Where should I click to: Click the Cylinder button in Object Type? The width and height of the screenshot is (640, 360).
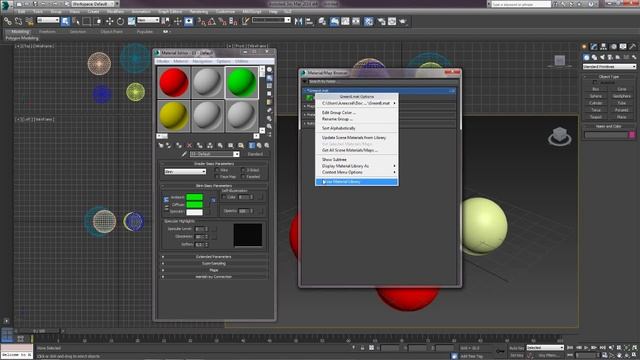pyautogui.click(x=596, y=103)
